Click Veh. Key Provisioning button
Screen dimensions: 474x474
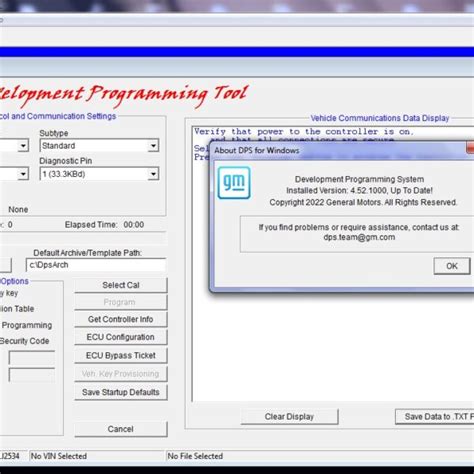pos(121,374)
